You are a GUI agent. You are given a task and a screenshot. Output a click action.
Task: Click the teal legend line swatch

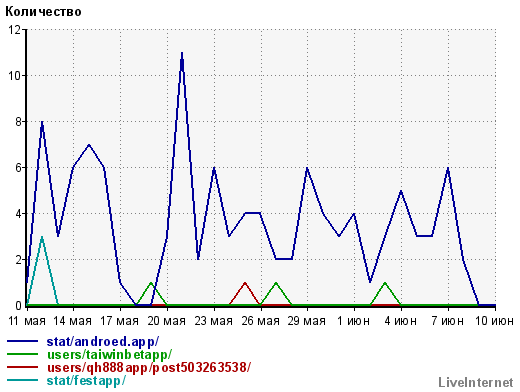22,380
